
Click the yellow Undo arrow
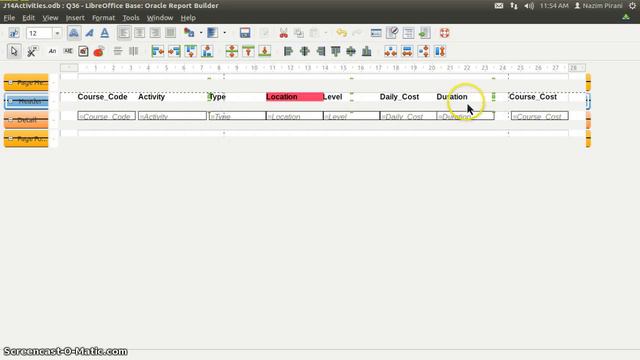(342, 33)
